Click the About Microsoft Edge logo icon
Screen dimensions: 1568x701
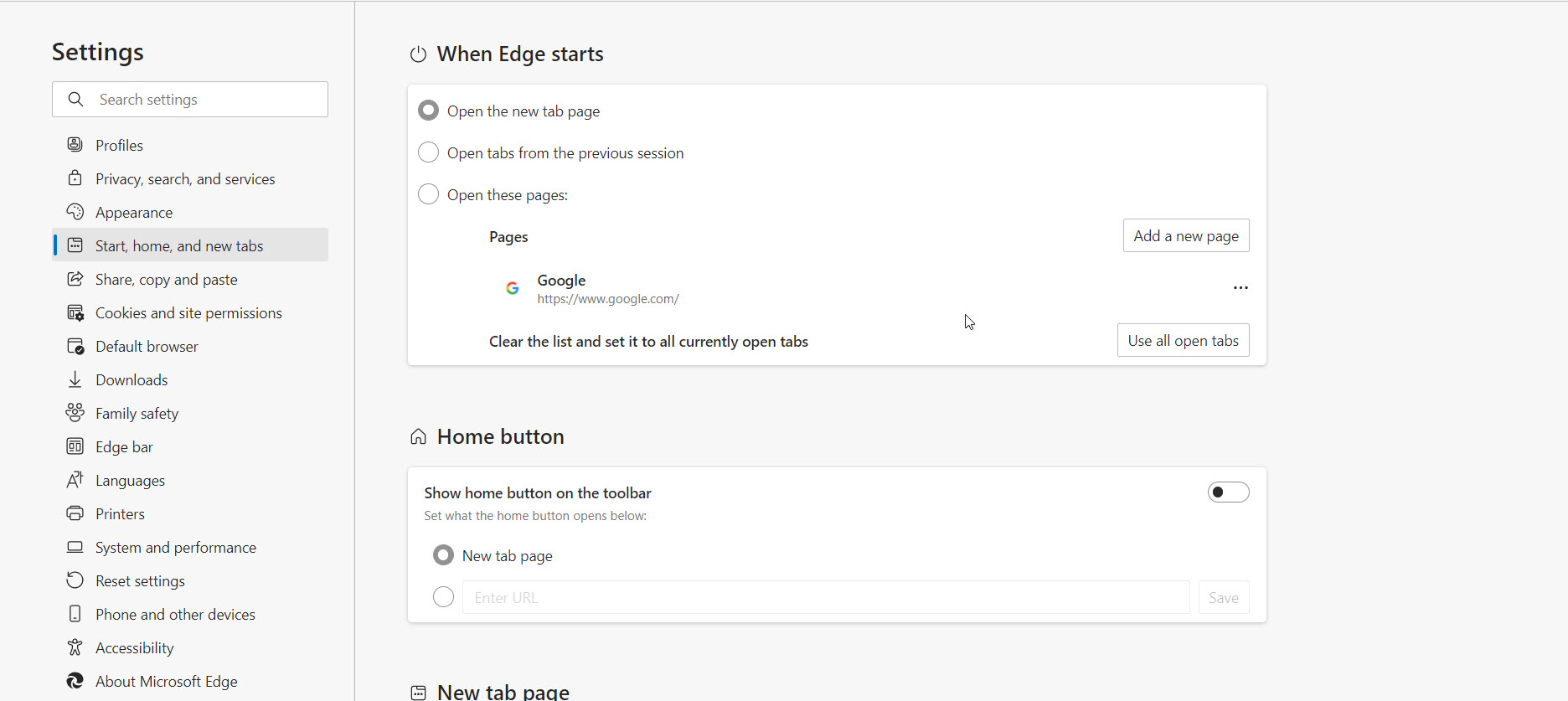pyautogui.click(x=75, y=681)
